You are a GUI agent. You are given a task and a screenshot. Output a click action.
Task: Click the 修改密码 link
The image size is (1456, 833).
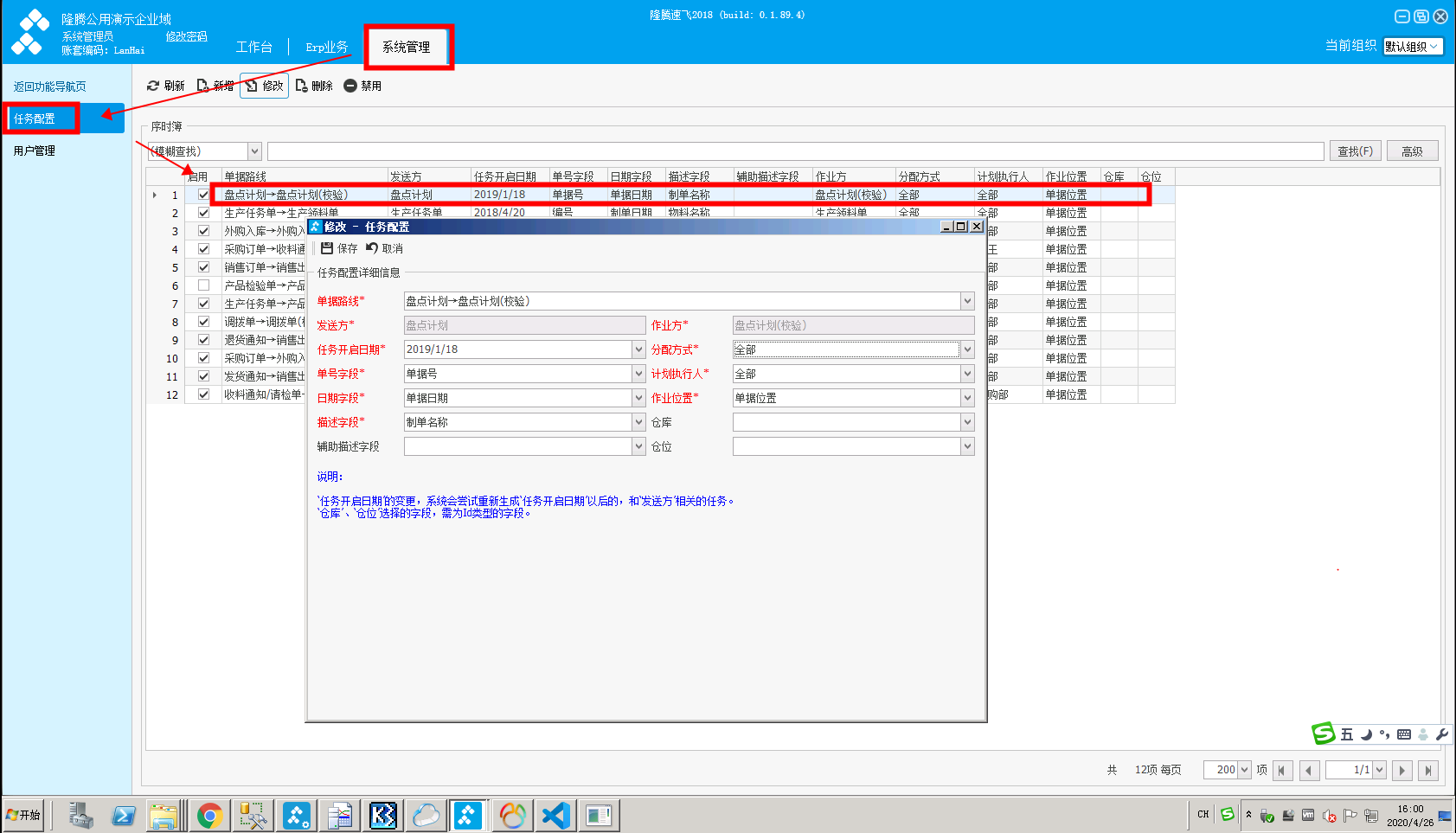click(187, 36)
